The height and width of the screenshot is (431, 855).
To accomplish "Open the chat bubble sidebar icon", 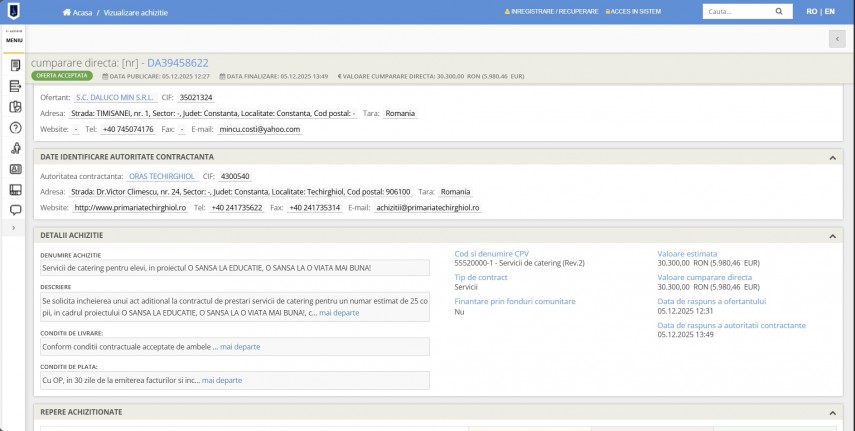I will (15, 210).
